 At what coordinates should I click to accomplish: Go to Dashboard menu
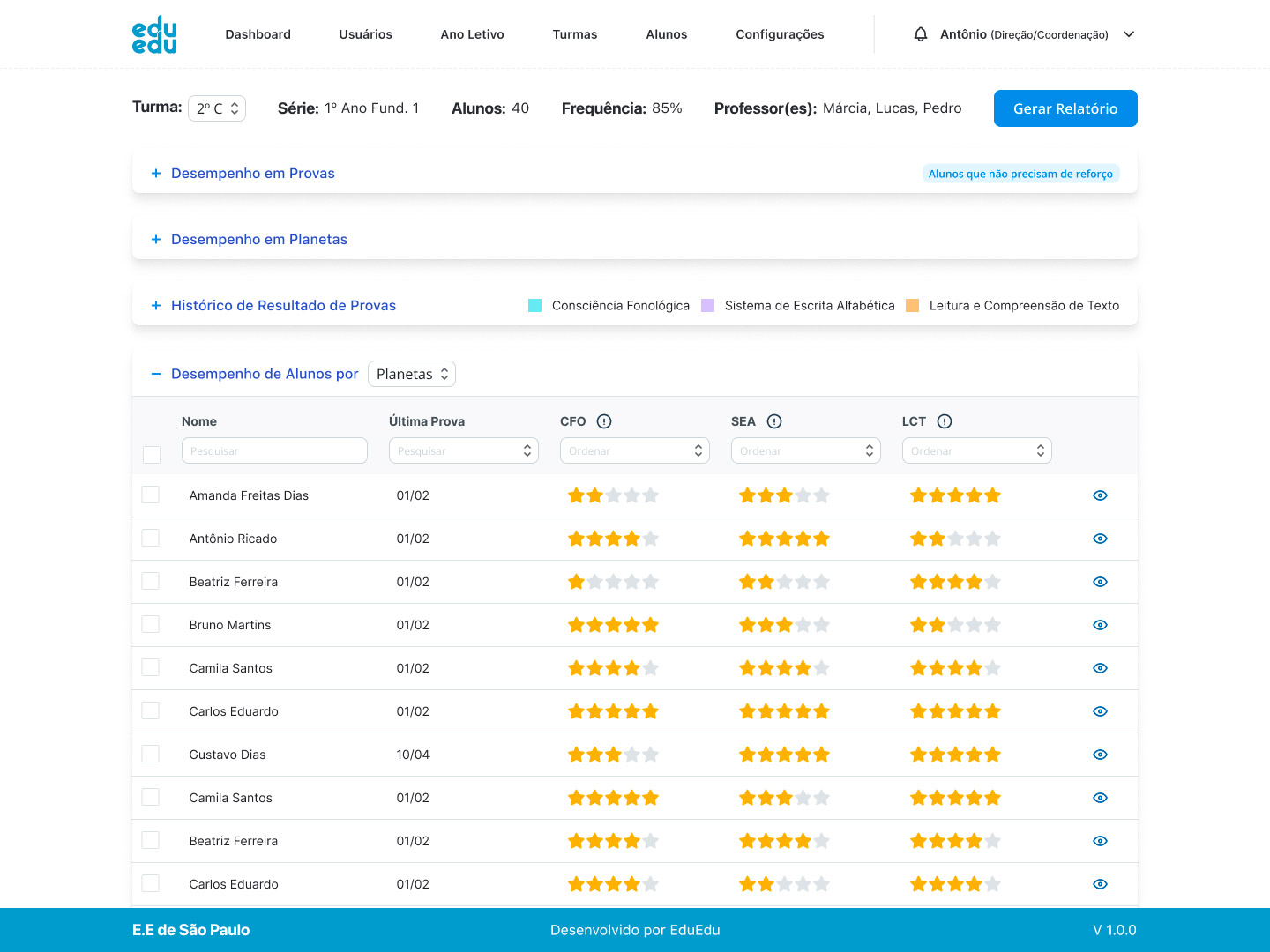pos(258,34)
